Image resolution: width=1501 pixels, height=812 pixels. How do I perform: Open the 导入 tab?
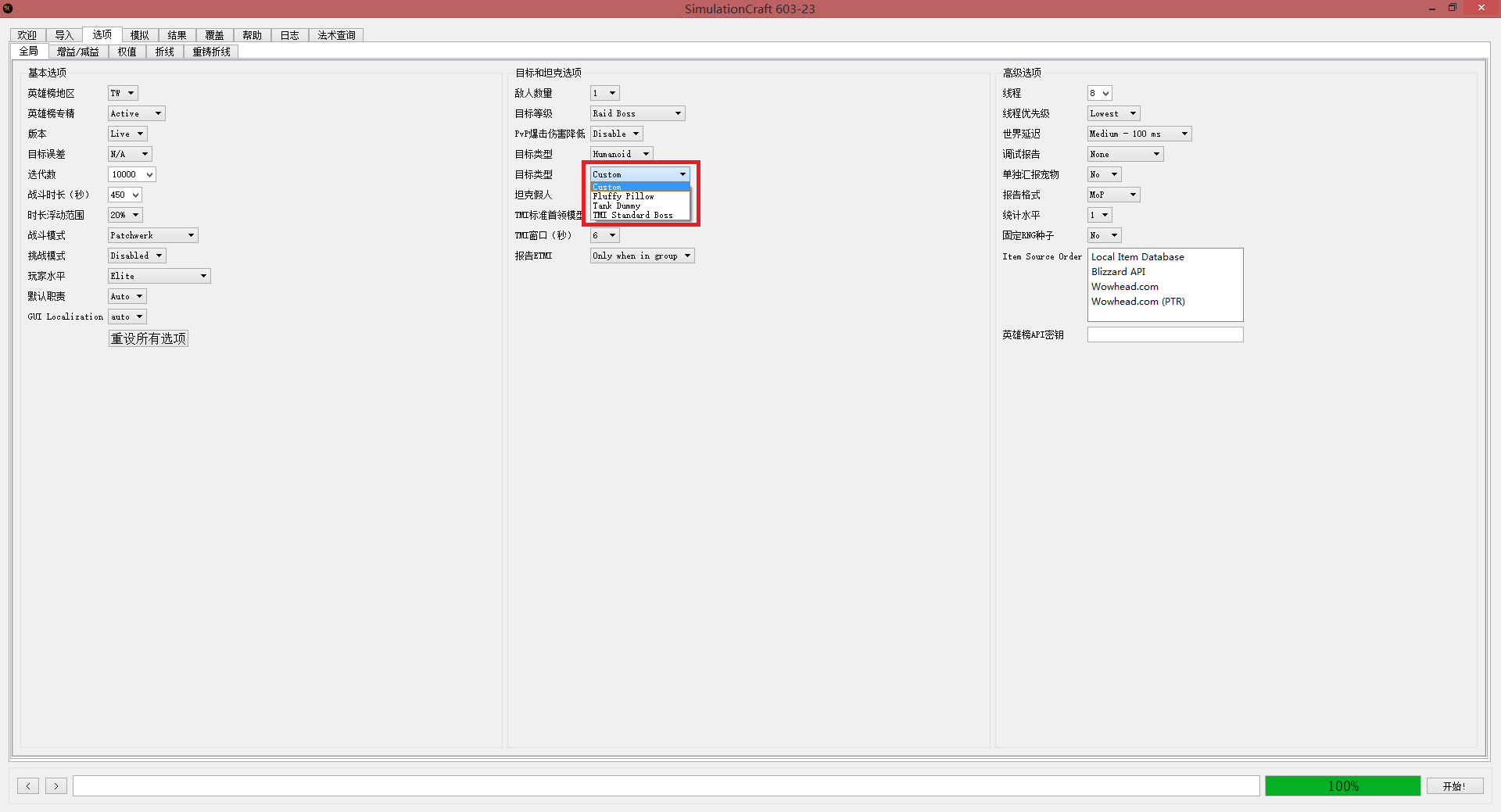click(x=64, y=35)
